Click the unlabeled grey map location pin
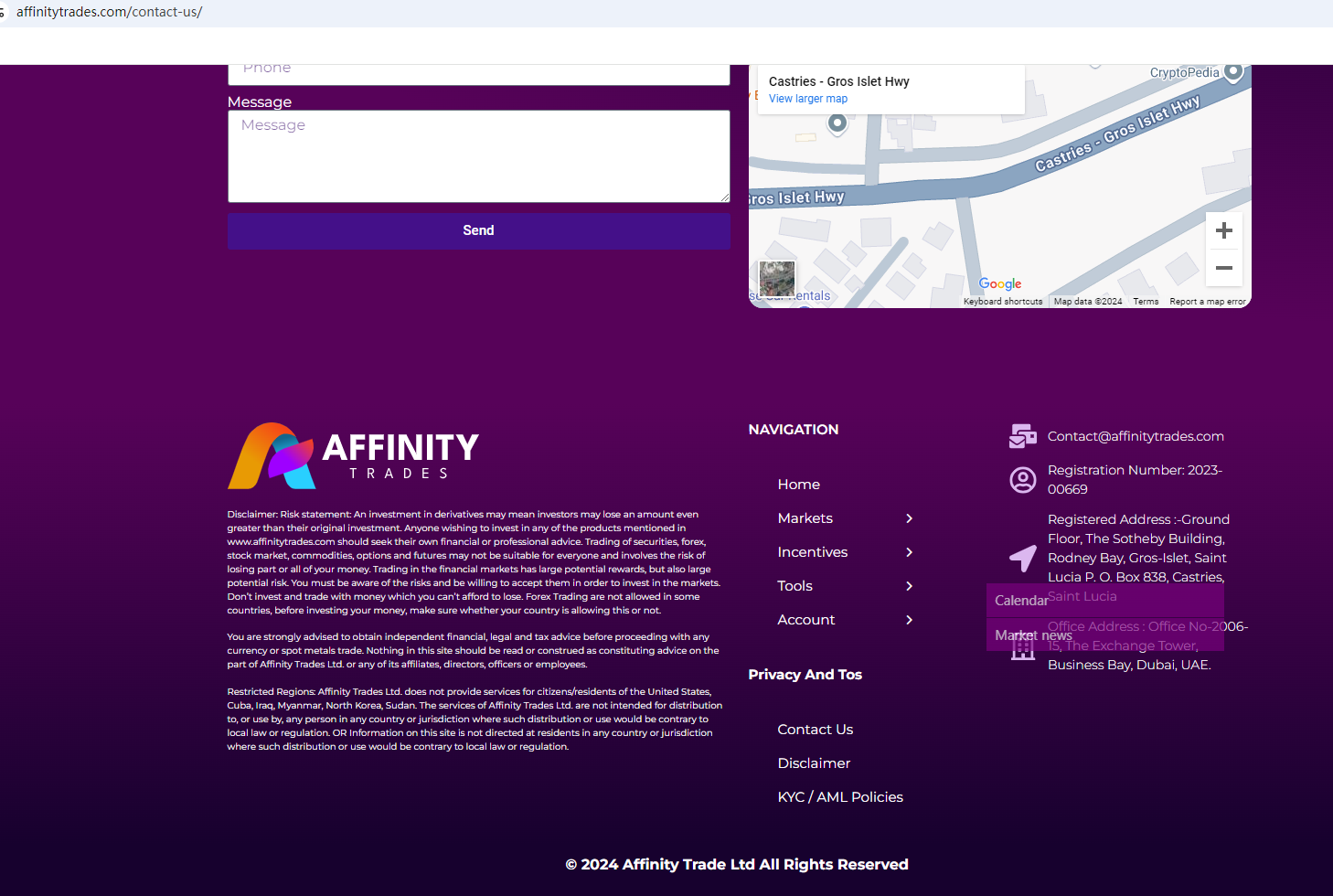The image size is (1333, 896). 837,123
